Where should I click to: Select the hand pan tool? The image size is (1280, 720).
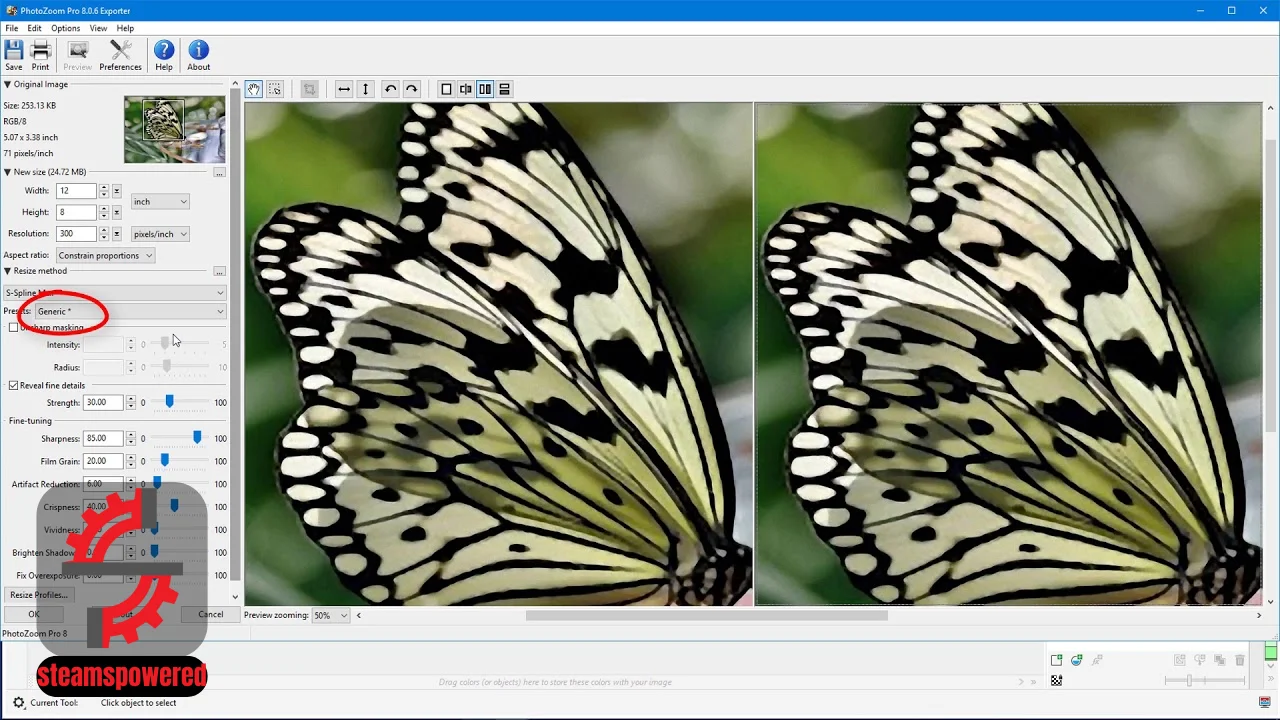pos(254,89)
